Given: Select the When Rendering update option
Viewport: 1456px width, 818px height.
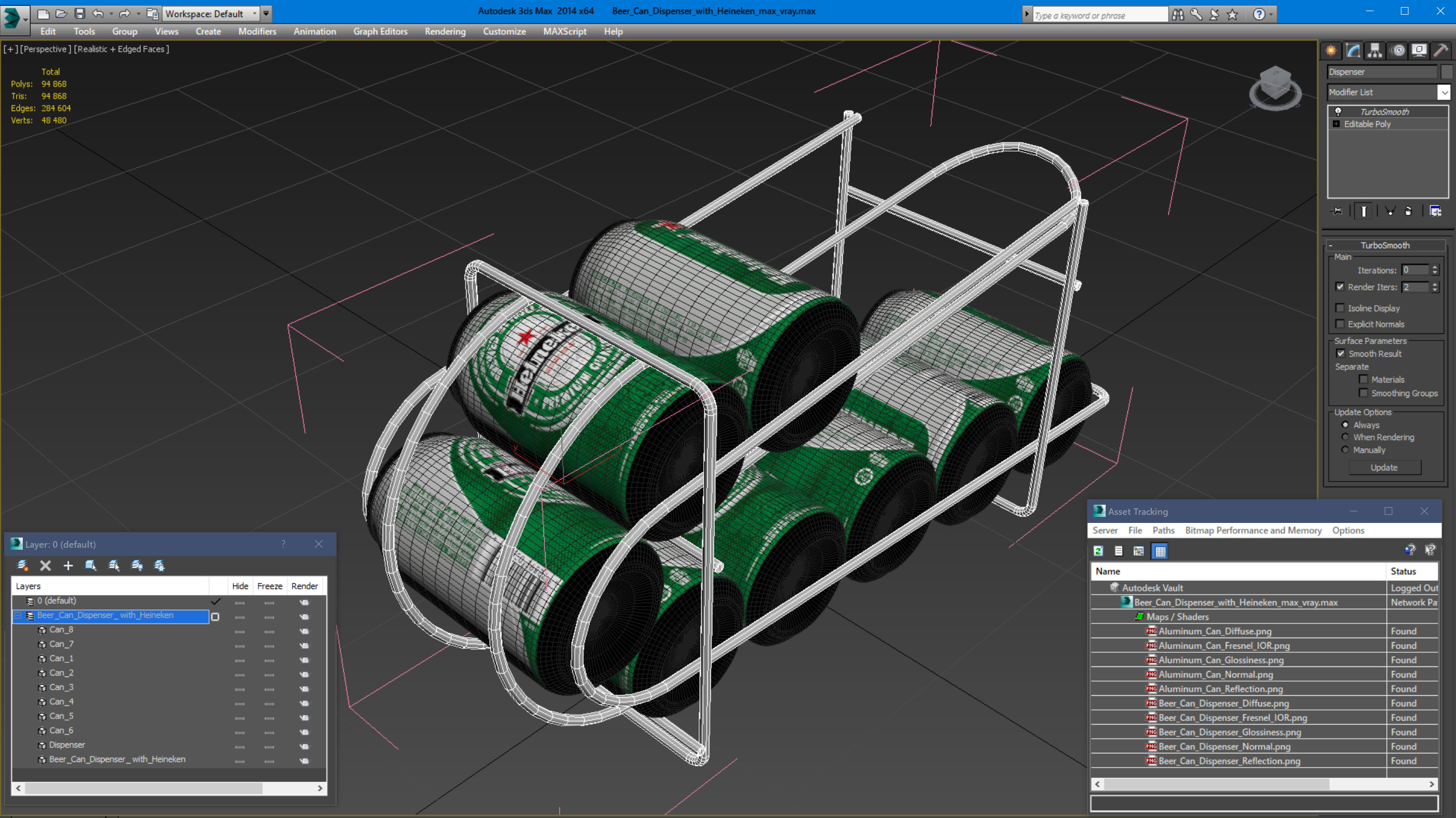Looking at the screenshot, I should pos(1345,437).
